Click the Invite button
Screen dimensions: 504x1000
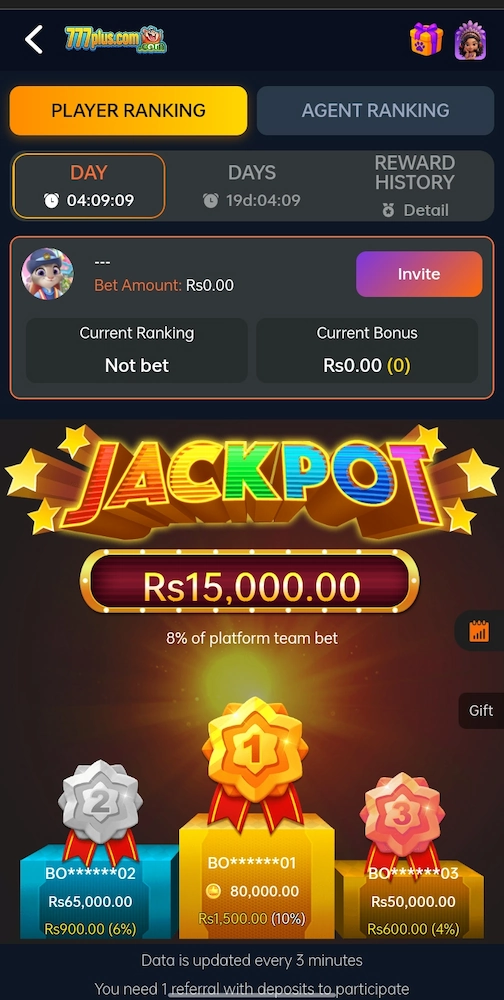[x=419, y=274]
